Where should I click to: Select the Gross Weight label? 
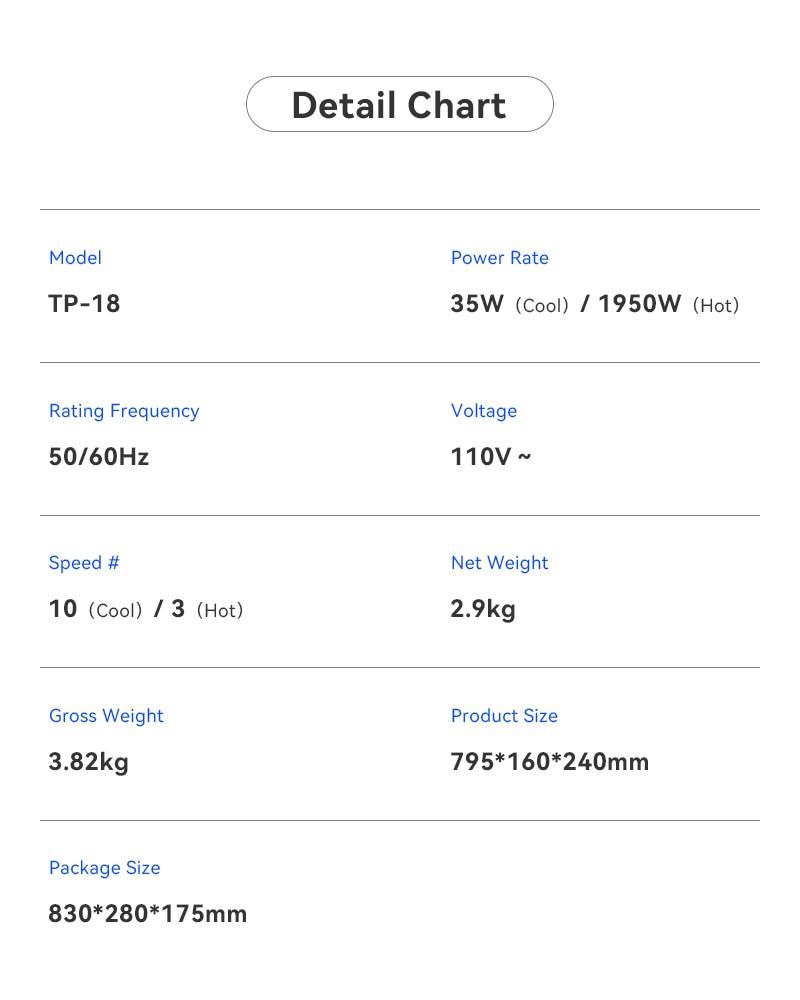point(106,716)
